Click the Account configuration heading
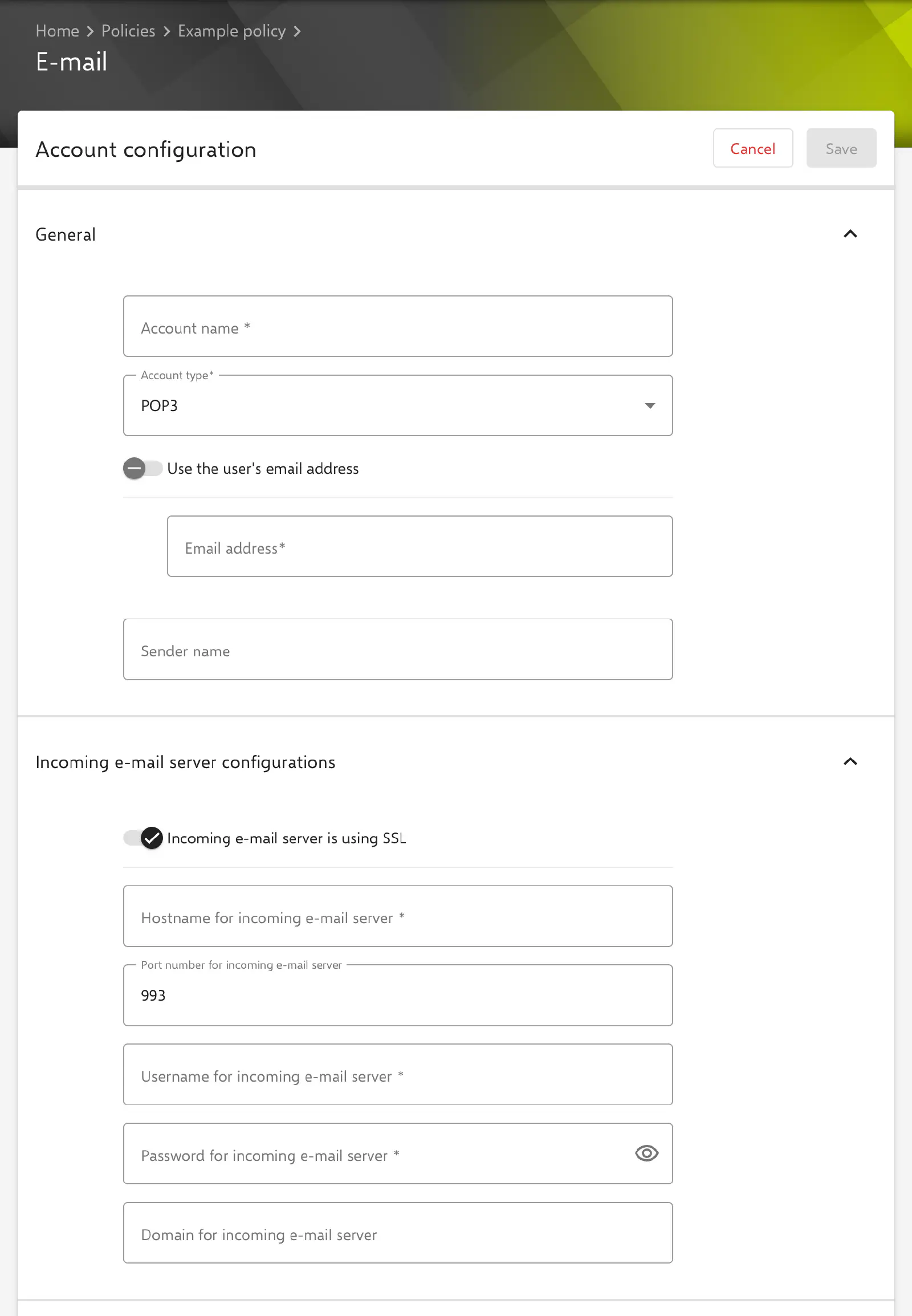 point(146,150)
